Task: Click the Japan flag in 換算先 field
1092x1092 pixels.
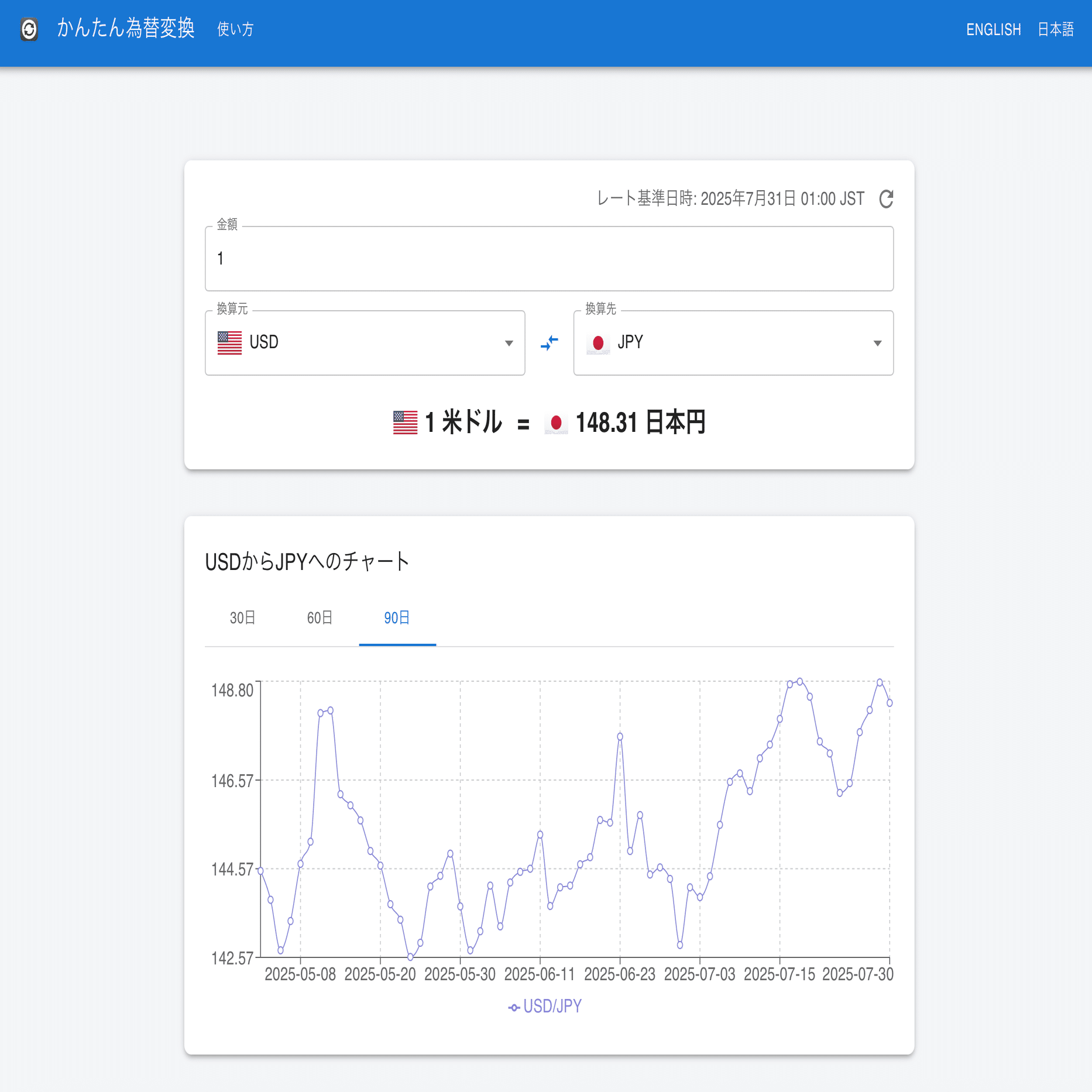Action: 597,343
